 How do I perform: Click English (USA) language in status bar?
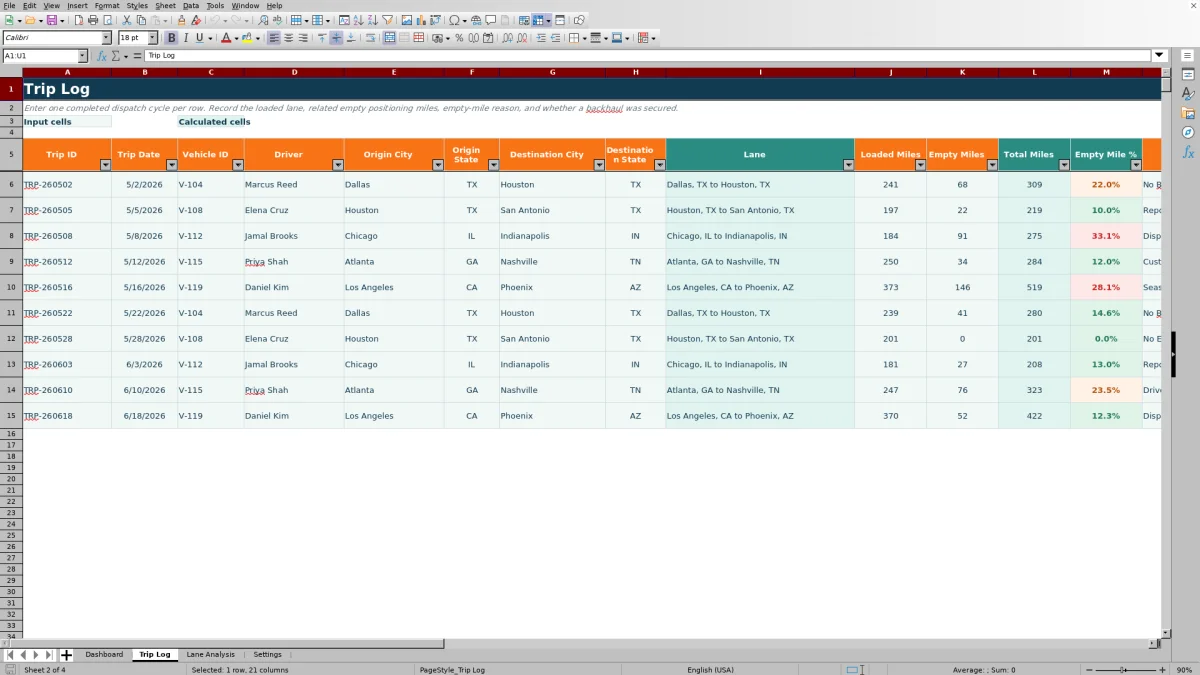pos(710,670)
